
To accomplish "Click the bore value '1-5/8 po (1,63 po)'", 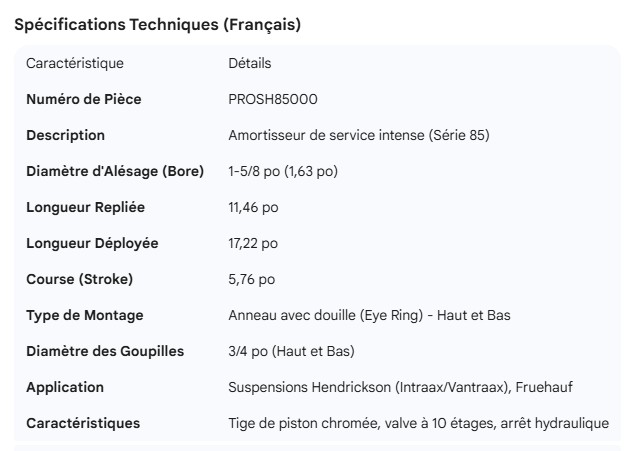I will point(283,171).
